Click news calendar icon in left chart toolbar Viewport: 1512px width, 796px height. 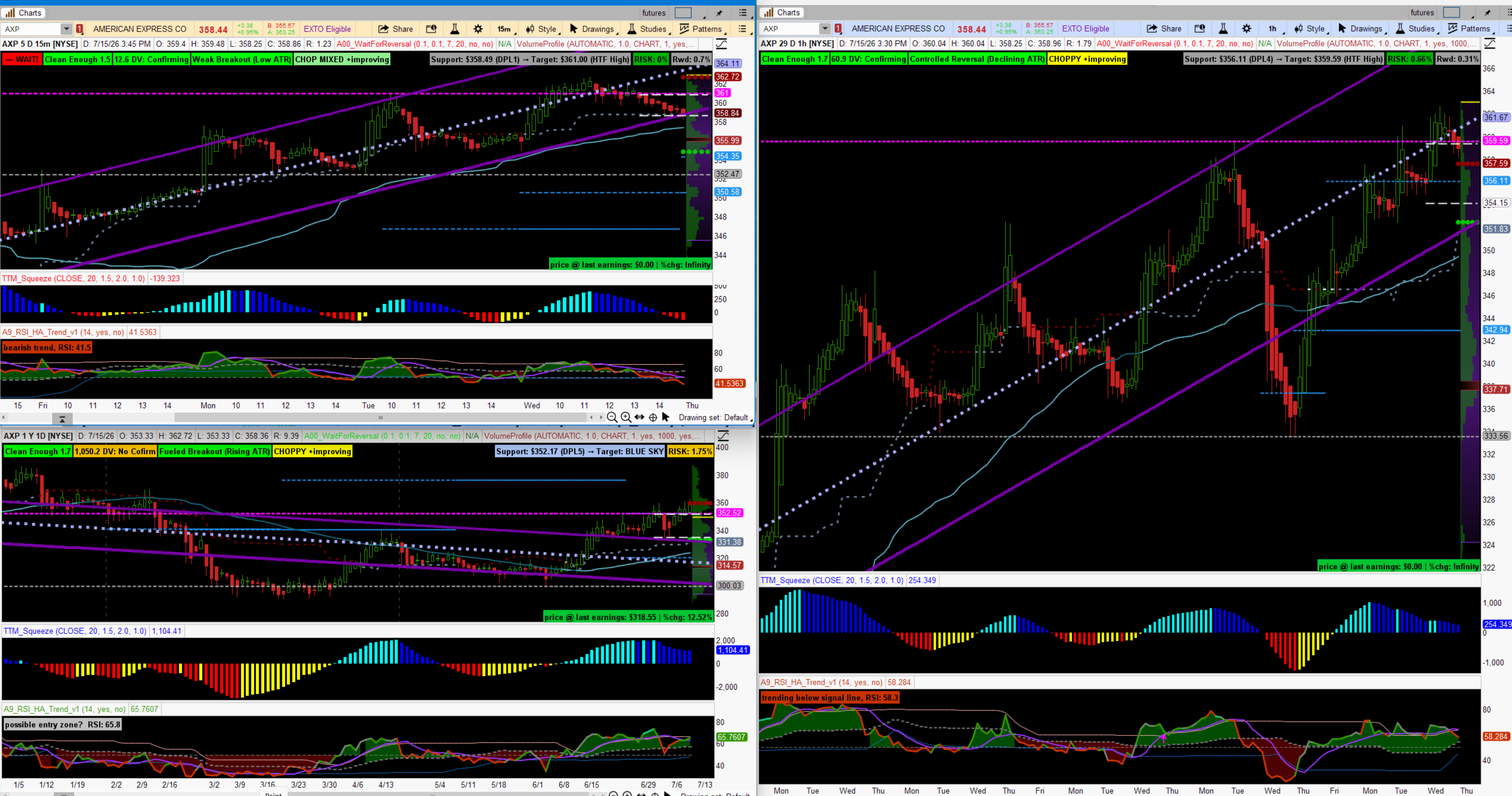(431, 29)
